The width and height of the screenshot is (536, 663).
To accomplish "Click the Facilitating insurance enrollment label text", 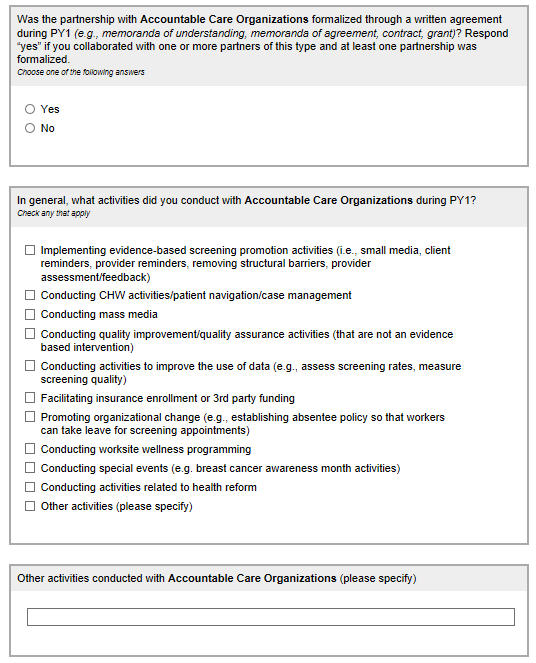I will pyautogui.click(x=167, y=398).
